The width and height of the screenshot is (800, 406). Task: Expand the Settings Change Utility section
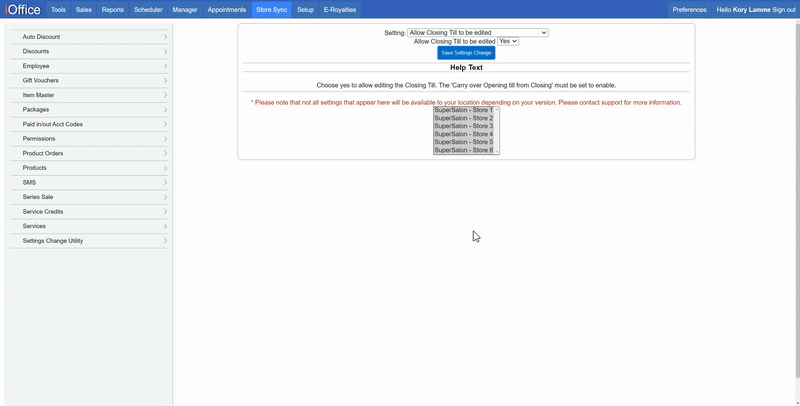tap(89, 241)
